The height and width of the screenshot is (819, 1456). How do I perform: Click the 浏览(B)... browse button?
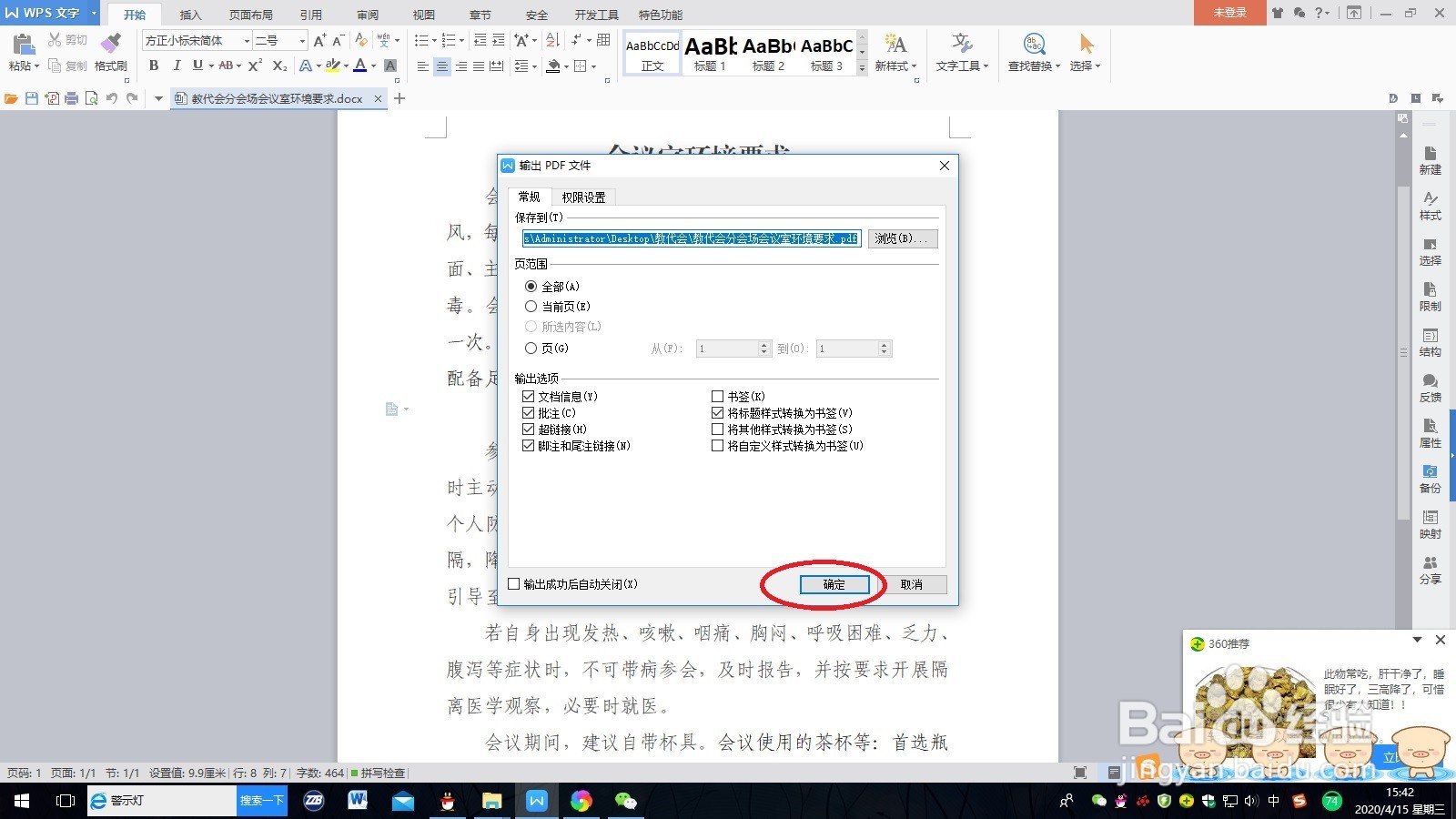902,238
